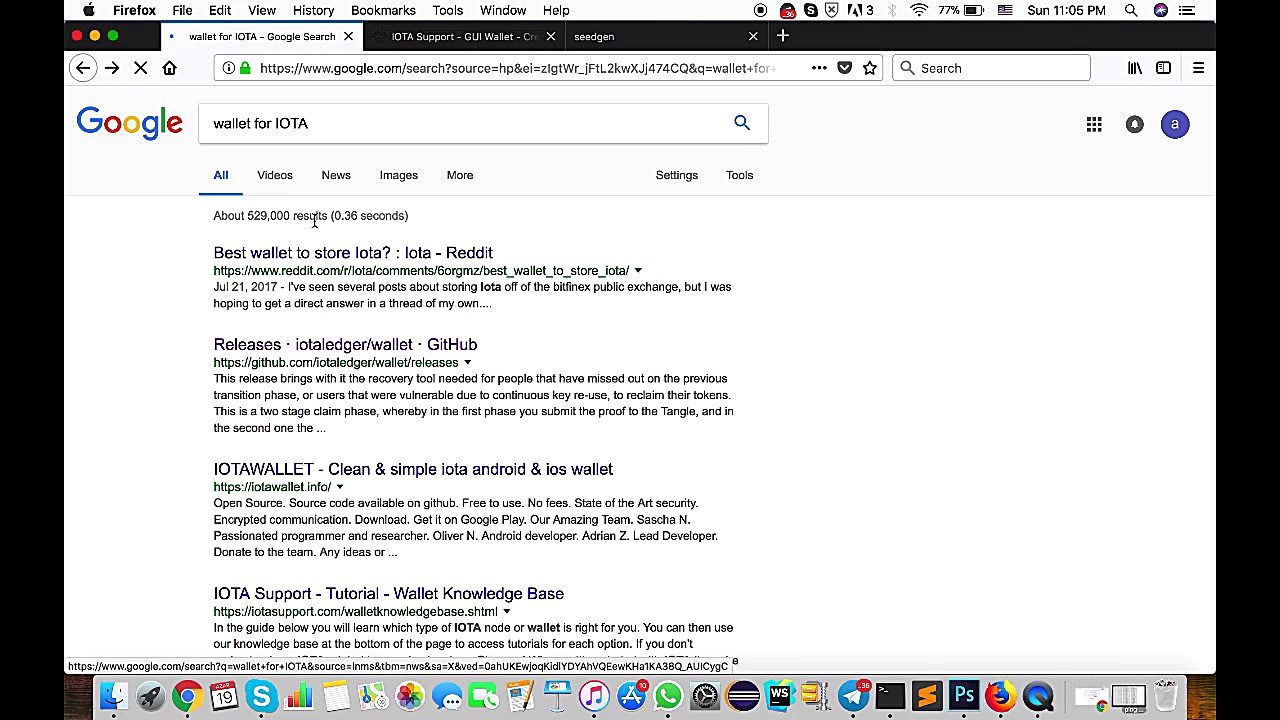The image size is (1280, 720).
Task: Submit the Google search with the magnifier
Action: point(742,123)
